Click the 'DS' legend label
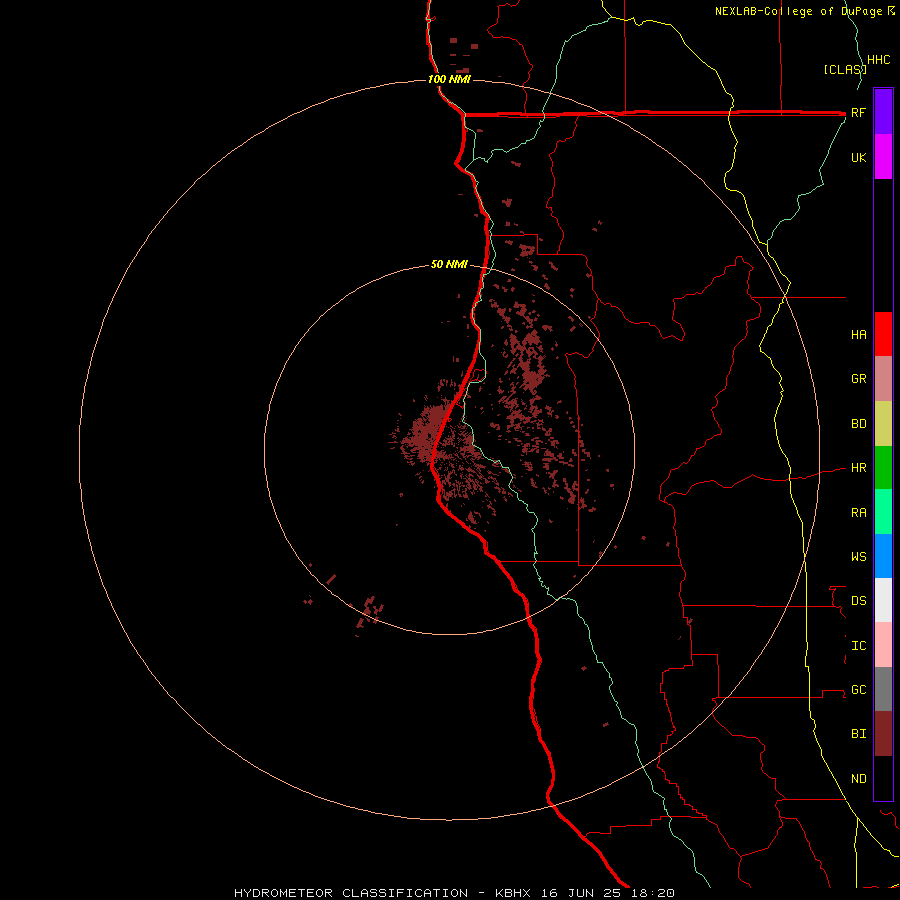The height and width of the screenshot is (900, 900). point(859,601)
